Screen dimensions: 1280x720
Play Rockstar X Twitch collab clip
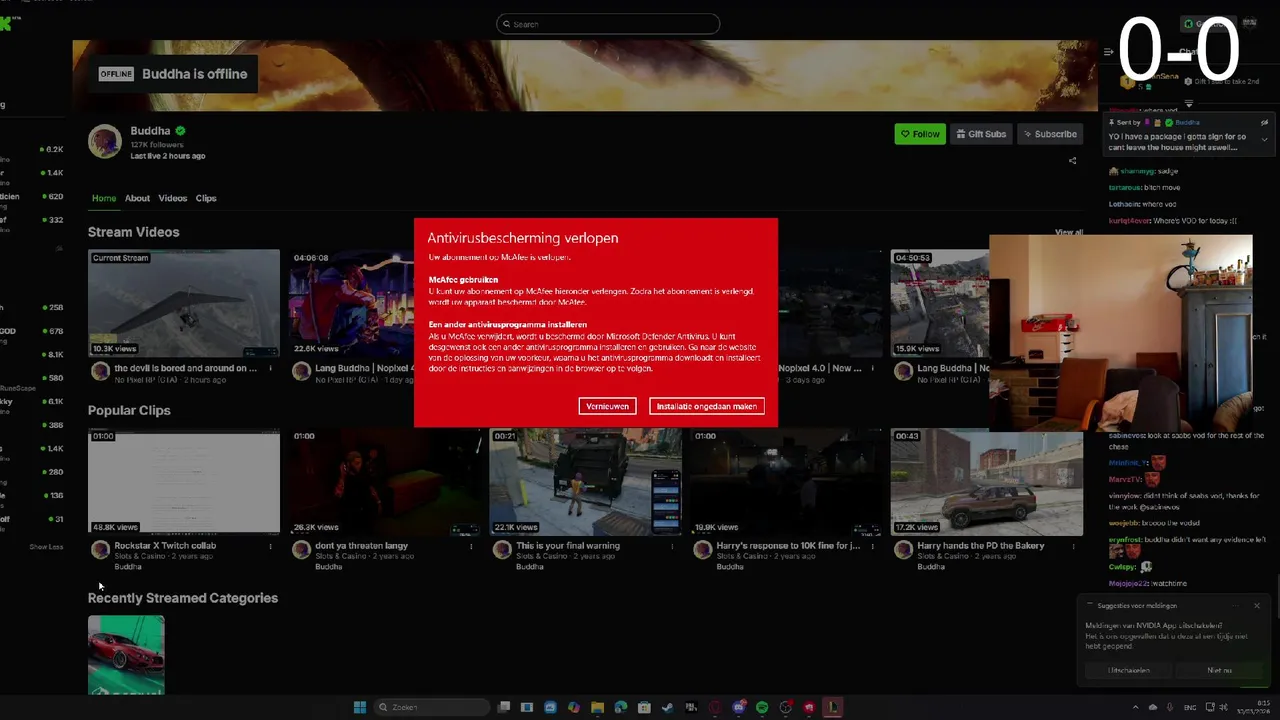184,482
